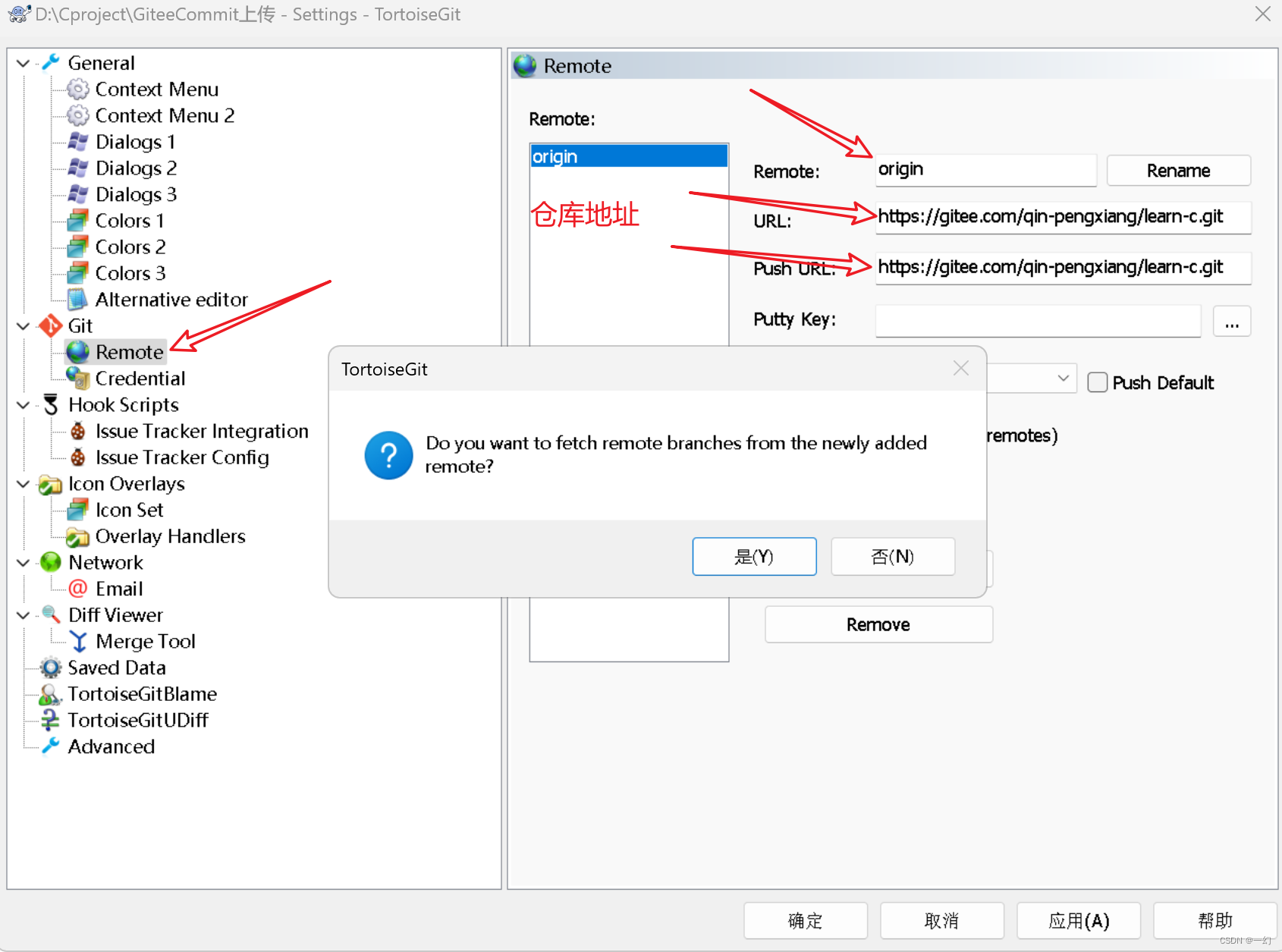Select the Merge Tool settings icon
This screenshot has height=952, width=1282.
pos(79,641)
